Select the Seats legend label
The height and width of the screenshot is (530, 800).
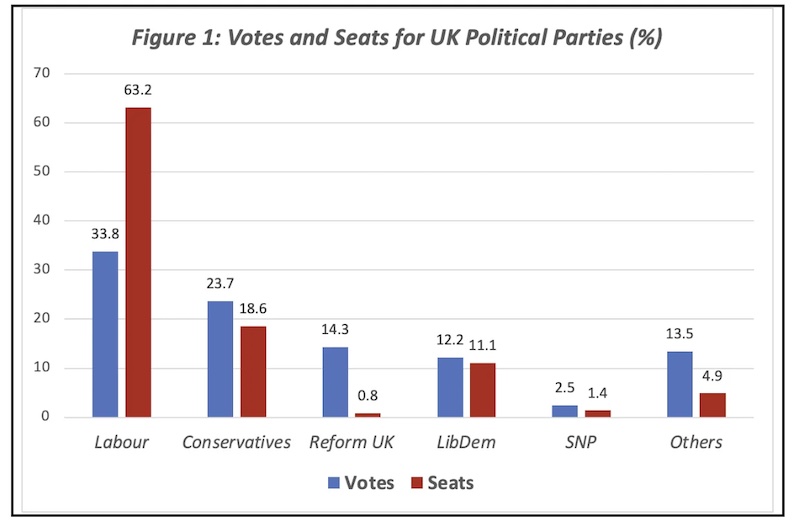point(451,483)
